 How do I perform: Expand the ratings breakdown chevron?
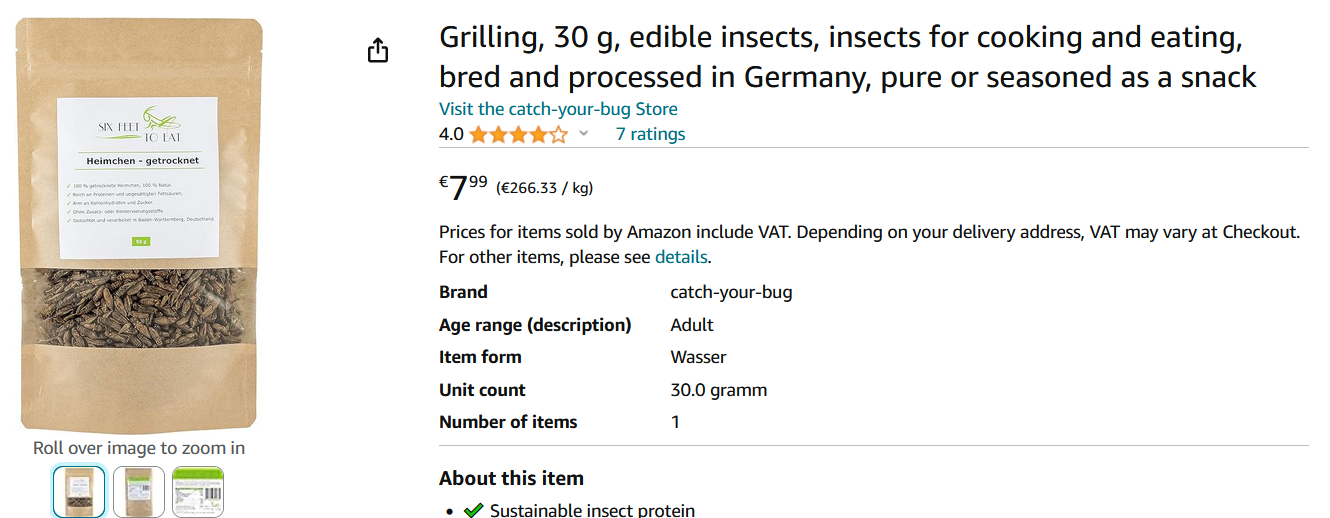pyautogui.click(x=584, y=134)
